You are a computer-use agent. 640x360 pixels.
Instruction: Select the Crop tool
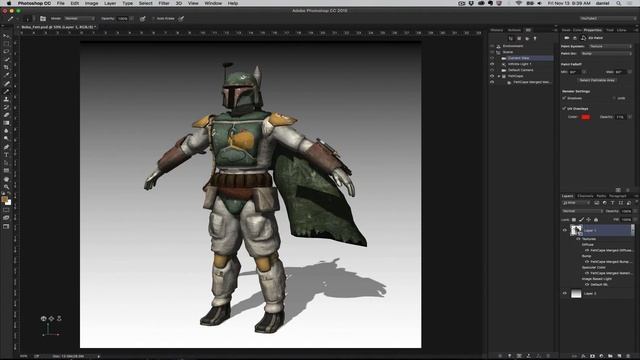[x=6, y=68]
